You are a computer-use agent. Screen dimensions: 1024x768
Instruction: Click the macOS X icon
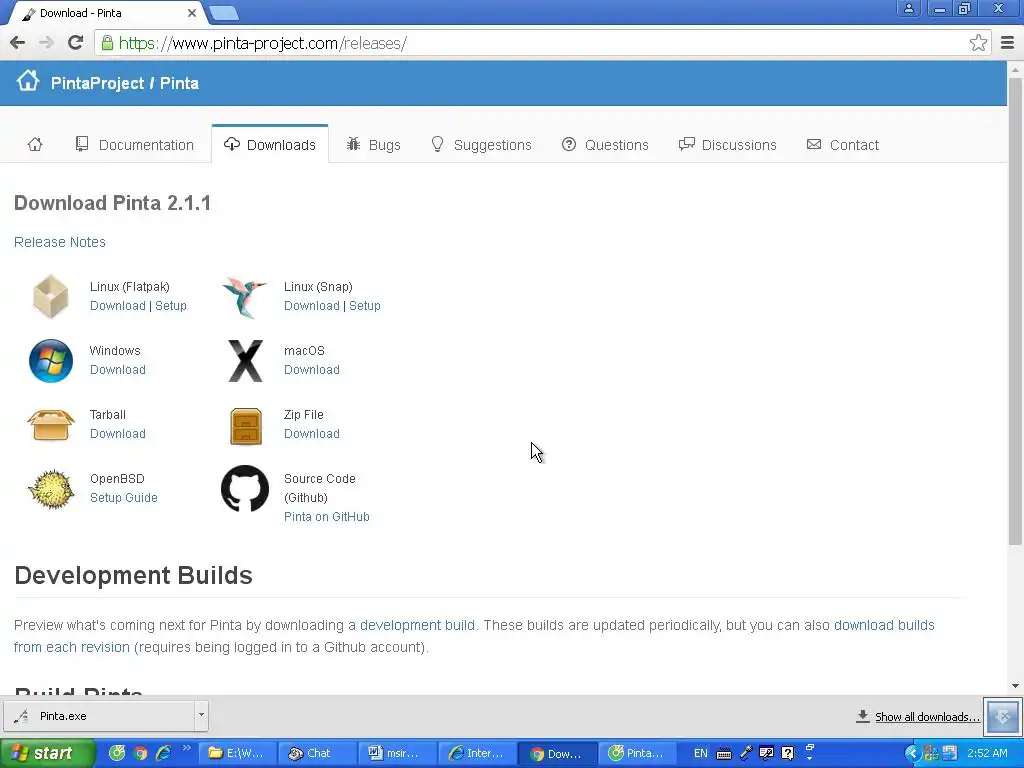(x=246, y=360)
